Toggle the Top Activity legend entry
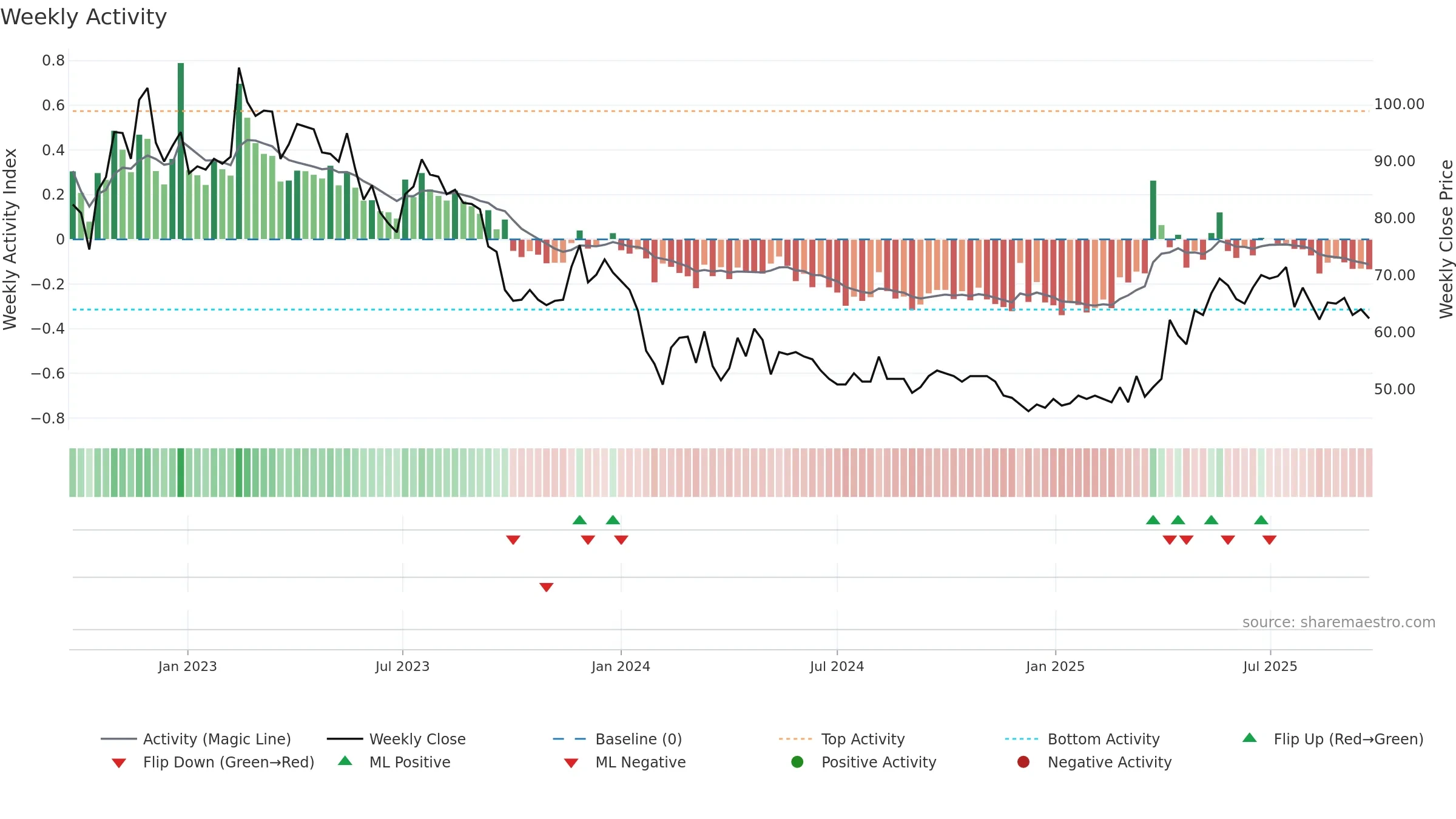 pos(841,739)
